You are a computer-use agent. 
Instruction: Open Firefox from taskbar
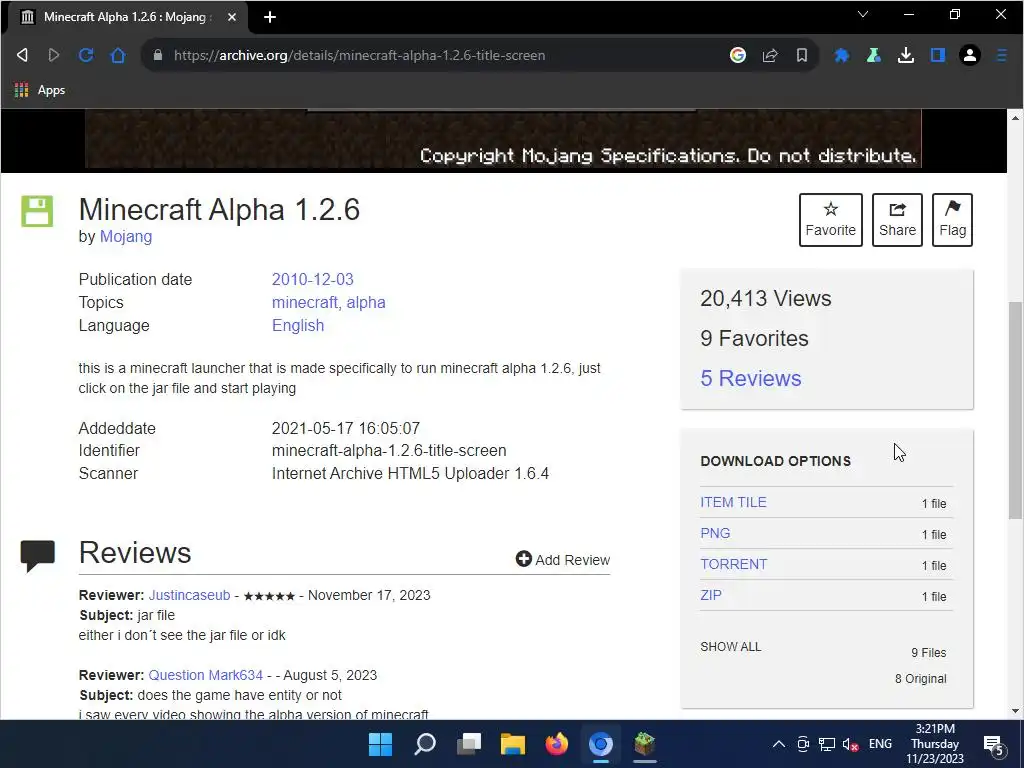click(x=556, y=744)
